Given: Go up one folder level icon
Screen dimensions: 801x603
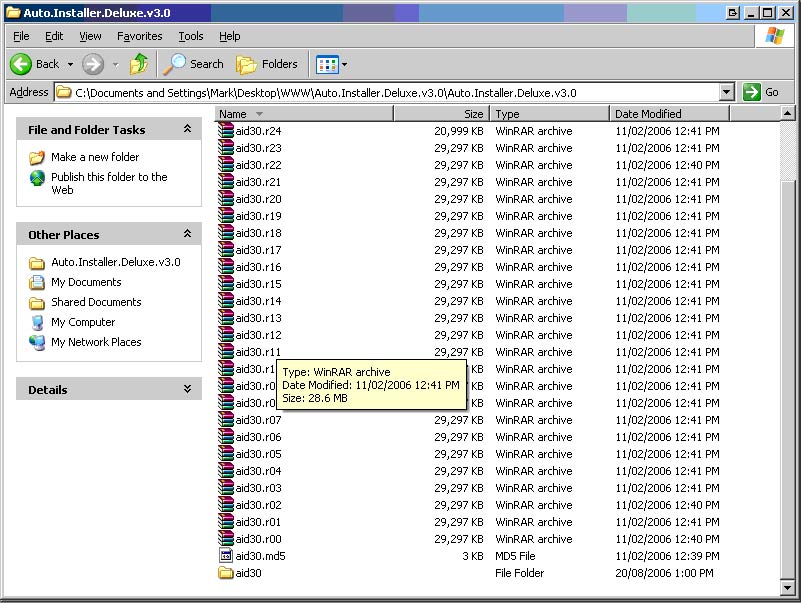Looking at the screenshot, I should (138, 64).
